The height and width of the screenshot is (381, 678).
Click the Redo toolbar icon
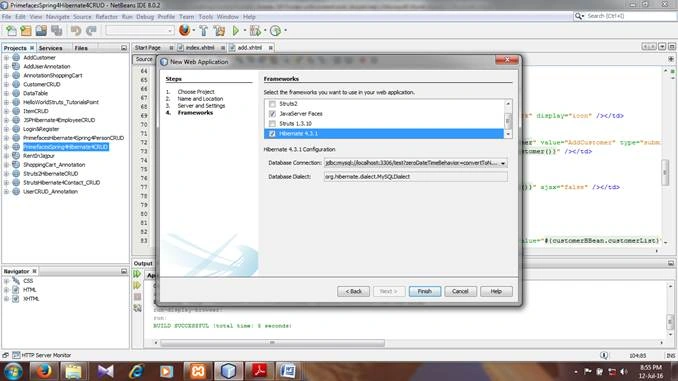[91, 31]
